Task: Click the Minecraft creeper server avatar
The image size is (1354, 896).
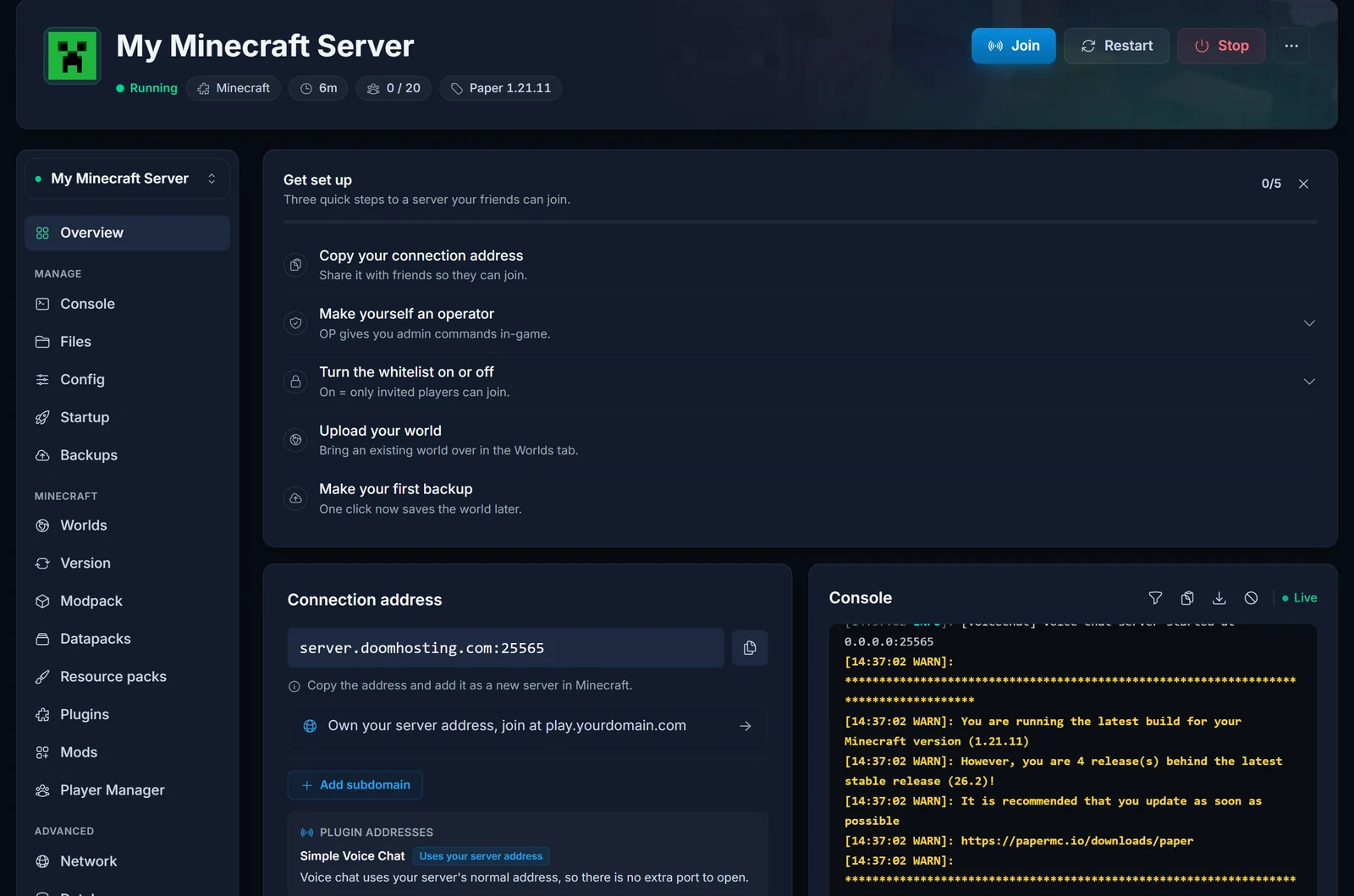Action: coord(72,56)
